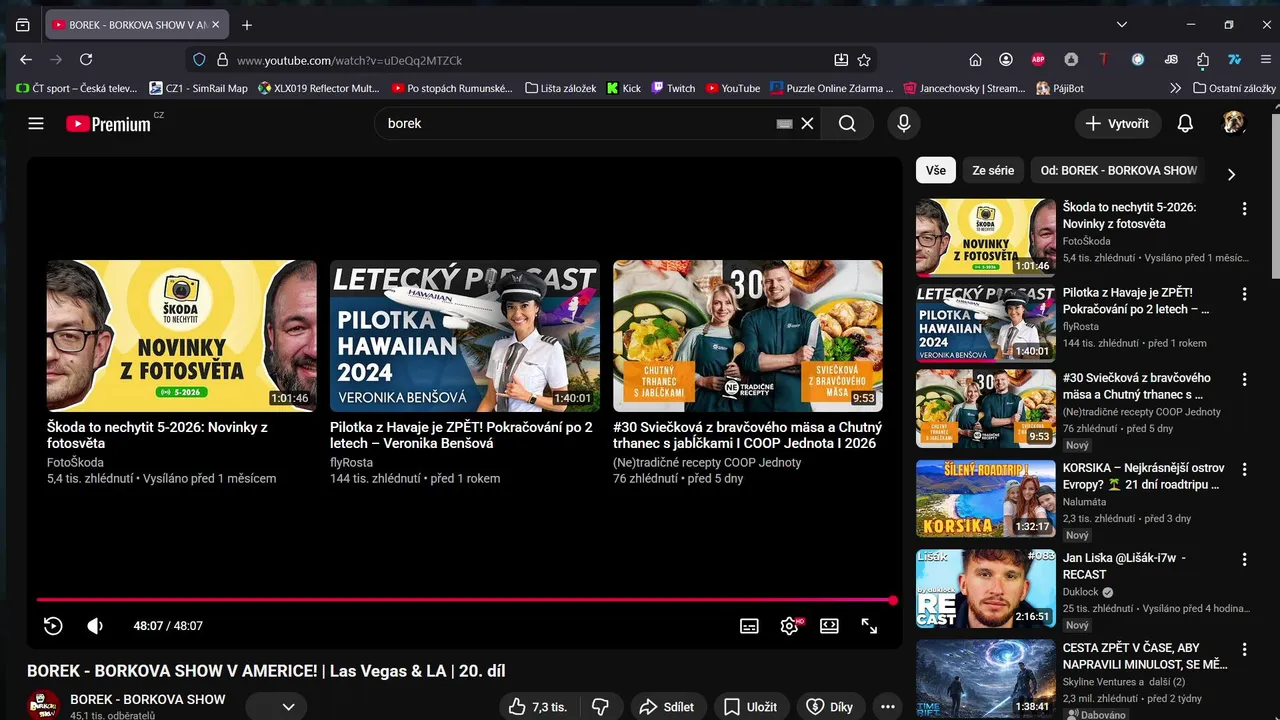Seek using the red progress bar
Viewport: 1280px width, 720px height.
tap(465, 600)
